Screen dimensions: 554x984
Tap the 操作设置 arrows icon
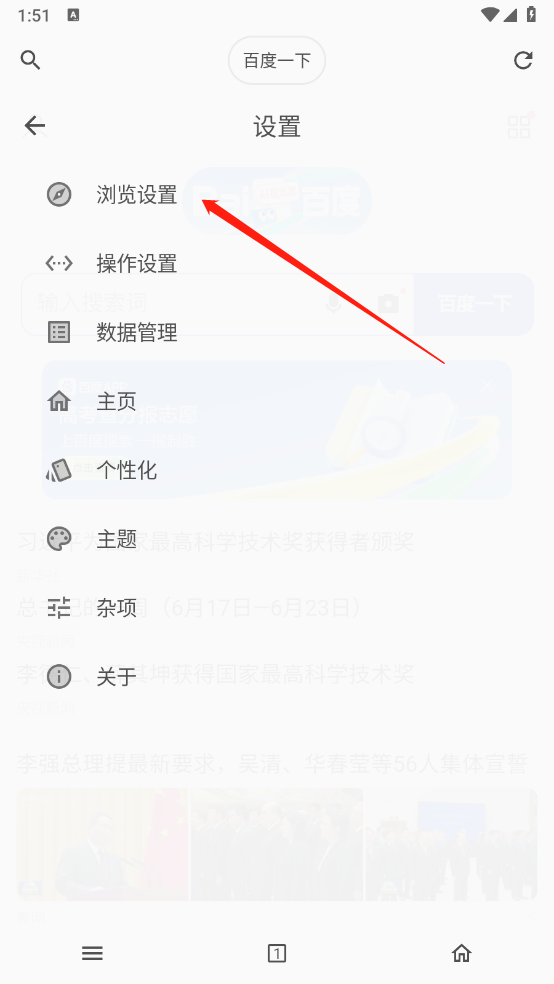click(59, 264)
